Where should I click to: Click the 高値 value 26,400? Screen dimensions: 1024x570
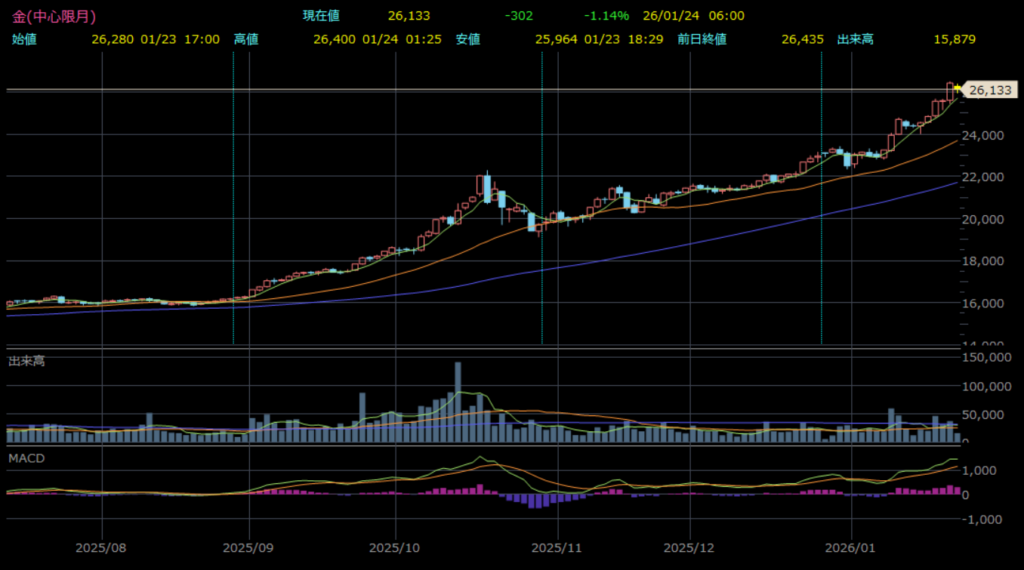pos(335,39)
